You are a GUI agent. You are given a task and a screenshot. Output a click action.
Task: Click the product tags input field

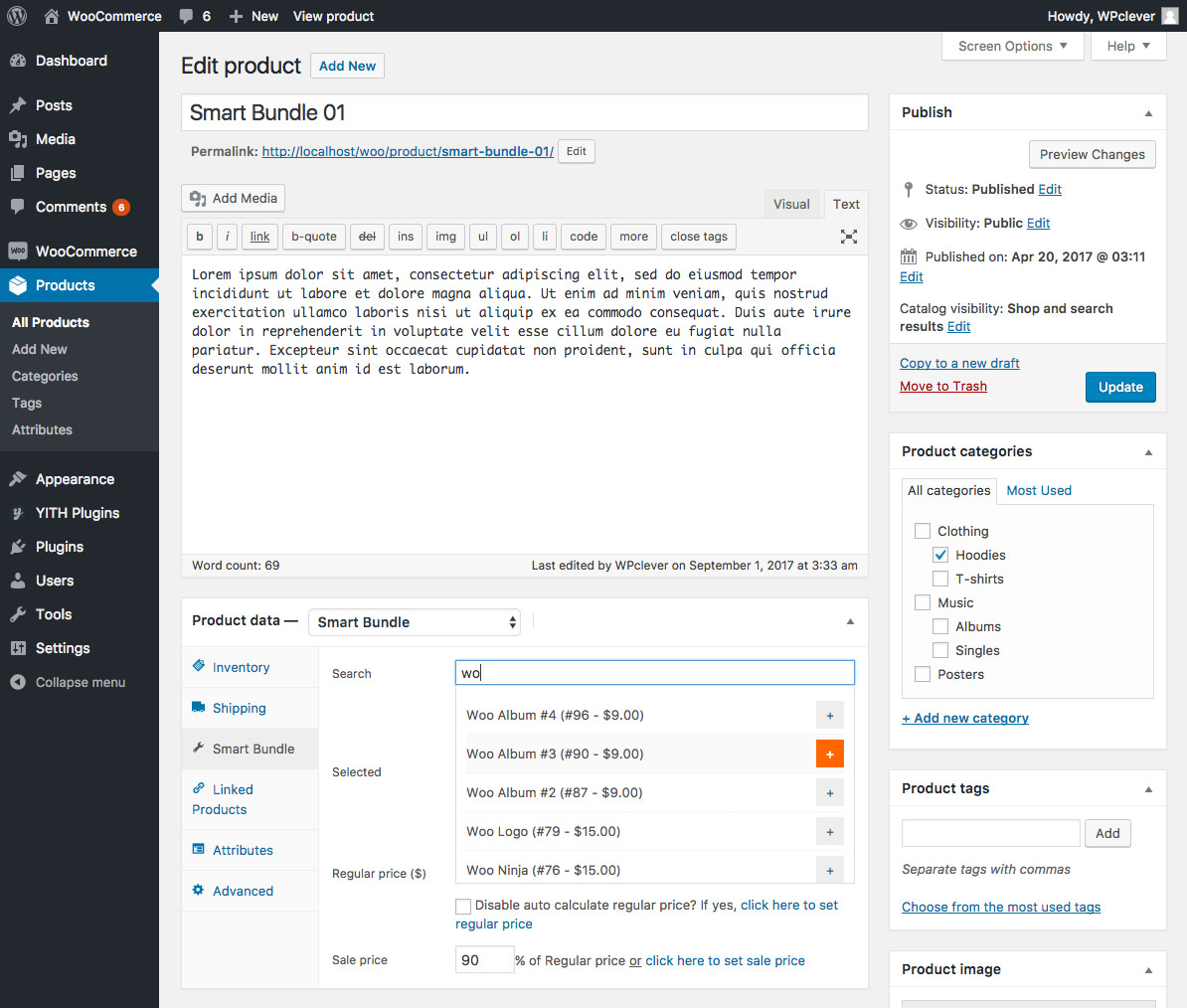[x=990, y=833]
